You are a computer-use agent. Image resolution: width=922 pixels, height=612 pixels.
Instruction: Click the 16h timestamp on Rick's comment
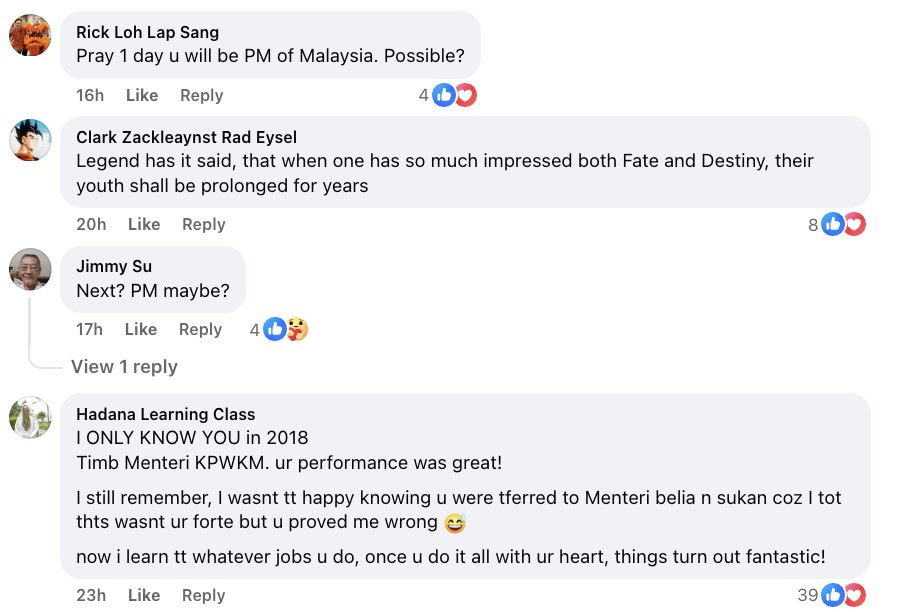(x=89, y=95)
